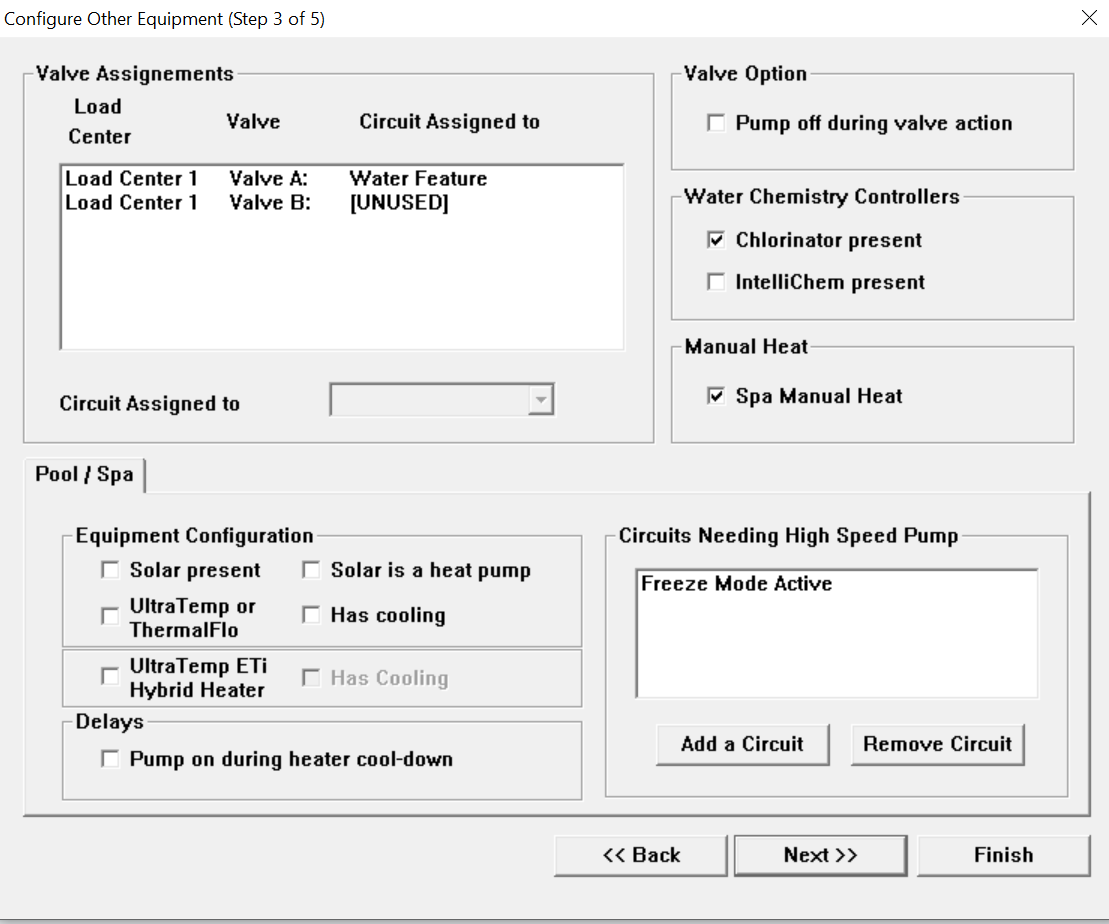This screenshot has width=1109, height=924.
Task: Enable Solar present checkbox
Action: pyautogui.click(x=110, y=570)
